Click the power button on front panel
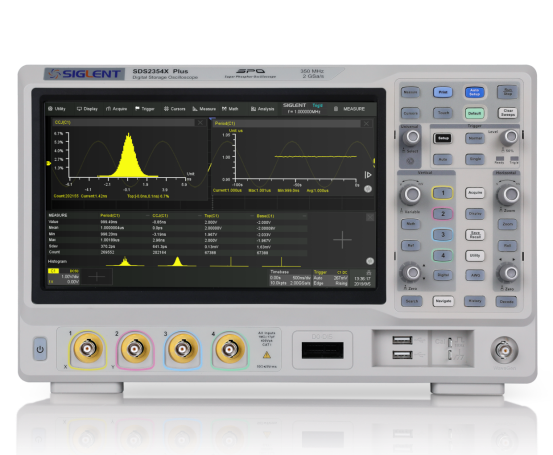553x455 pixels. [40, 349]
